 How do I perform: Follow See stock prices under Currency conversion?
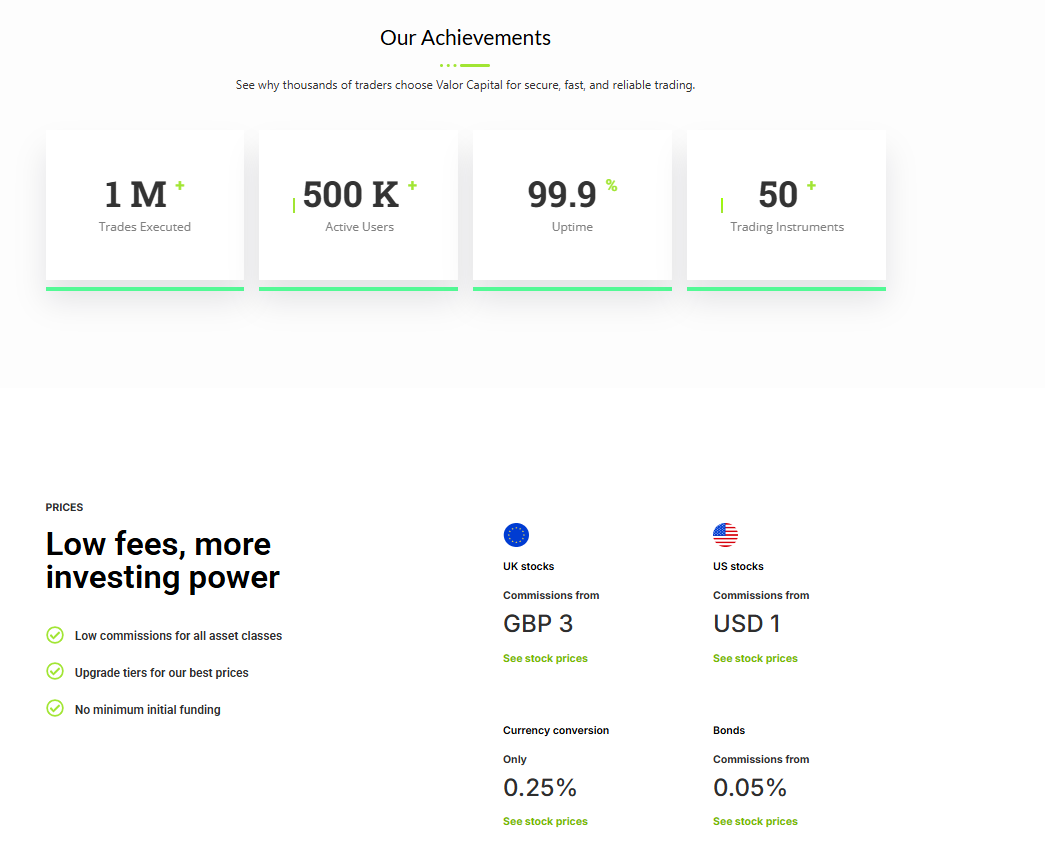coord(545,821)
